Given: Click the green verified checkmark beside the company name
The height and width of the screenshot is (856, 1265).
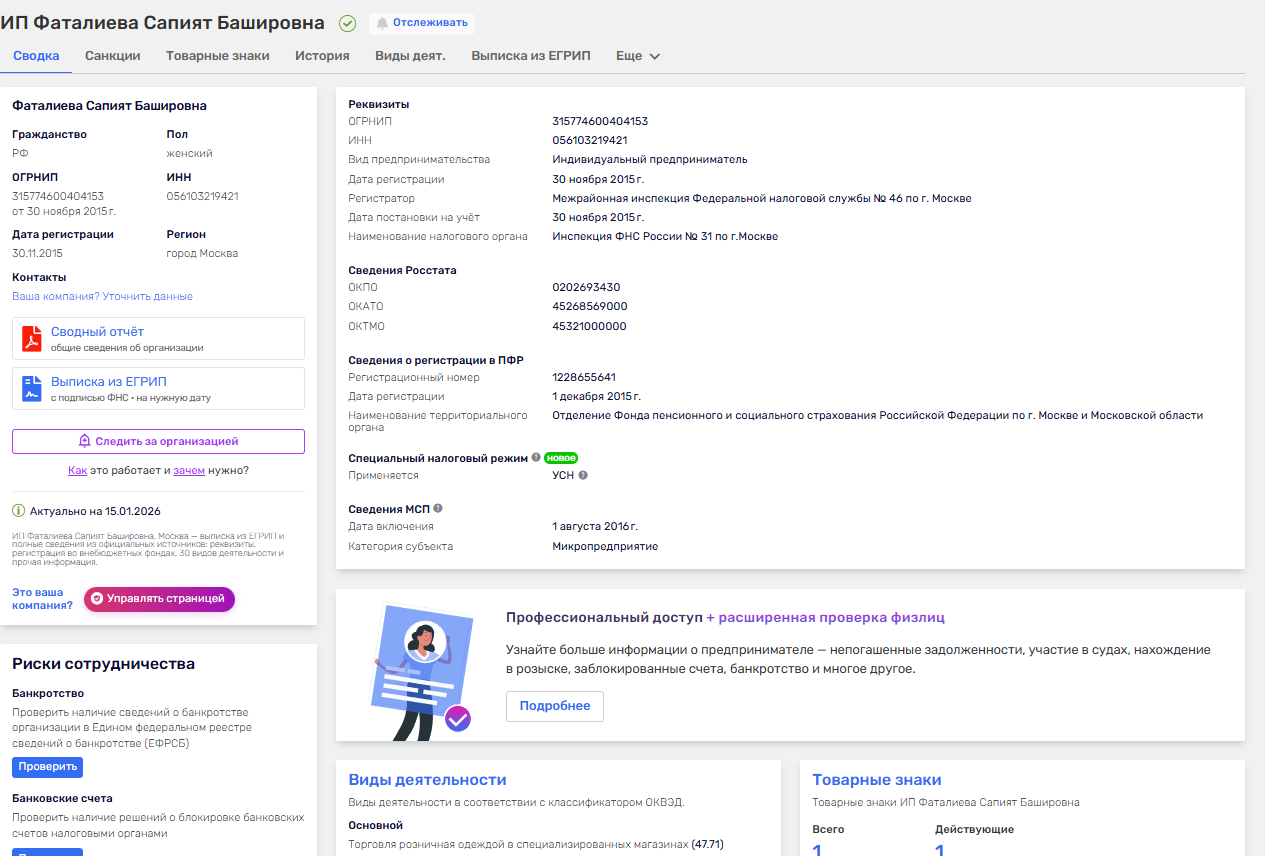Looking at the screenshot, I should [x=347, y=22].
